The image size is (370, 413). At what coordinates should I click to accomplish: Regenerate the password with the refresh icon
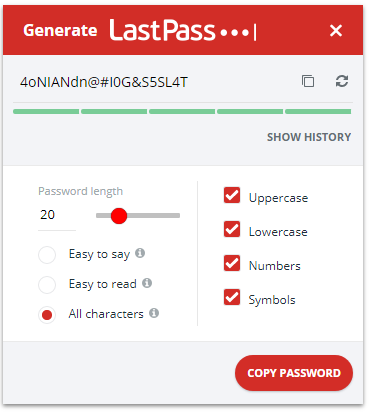click(342, 81)
